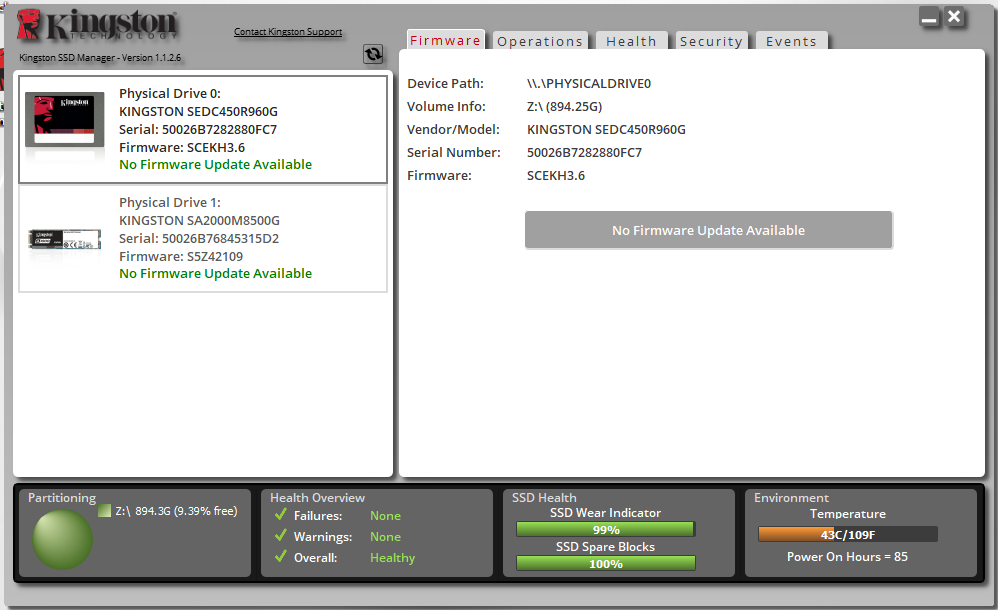Image resolution: width=998 pixels, height=610 pixels.
Task: Click the SSD Spare Blocks 100% bar
Action: point(605,564)
